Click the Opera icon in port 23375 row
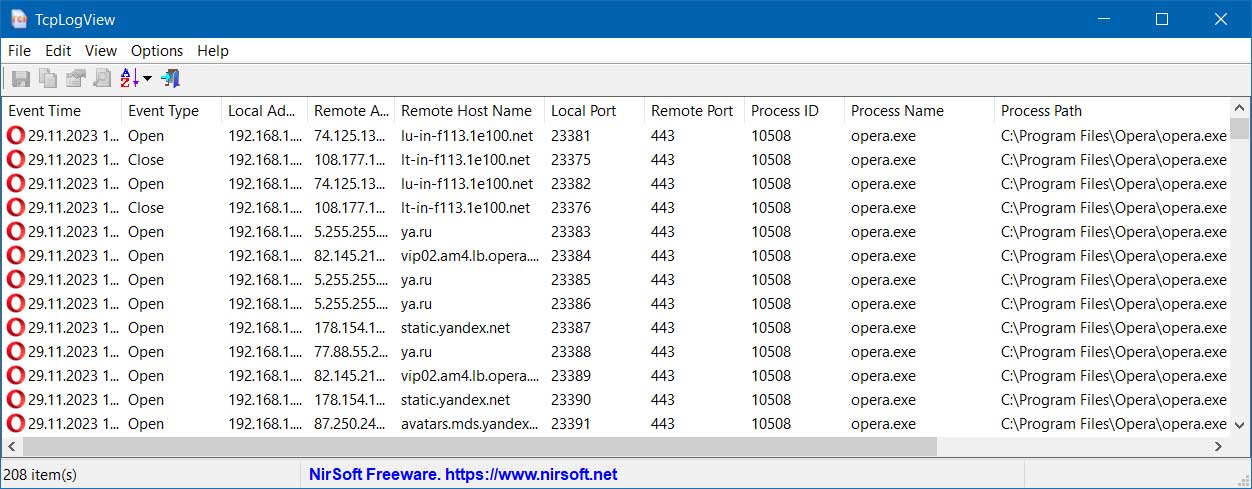 (x=16, y=160)
